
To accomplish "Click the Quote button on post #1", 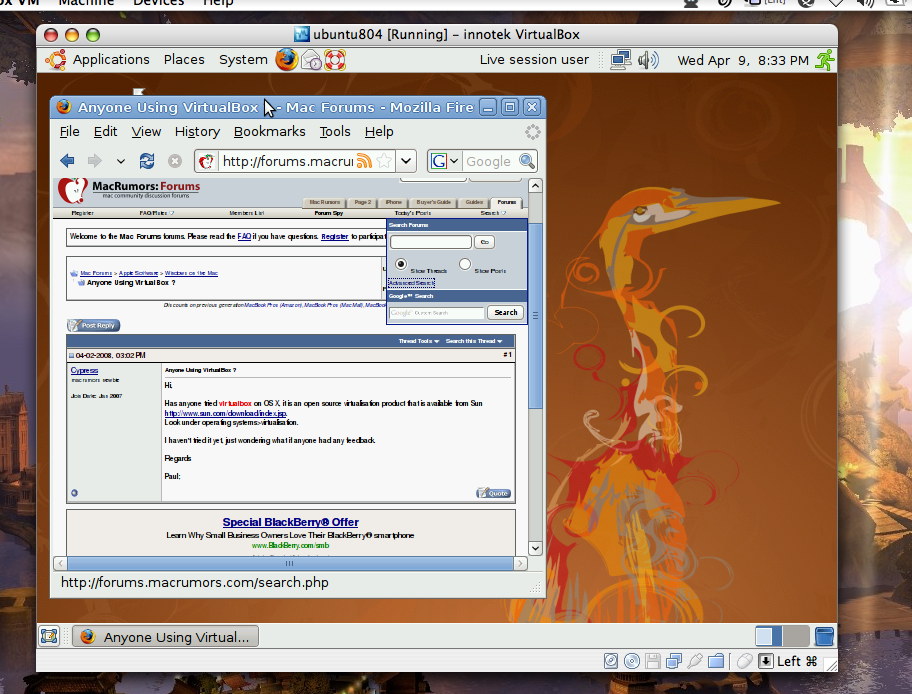I will tap(493, 493).
